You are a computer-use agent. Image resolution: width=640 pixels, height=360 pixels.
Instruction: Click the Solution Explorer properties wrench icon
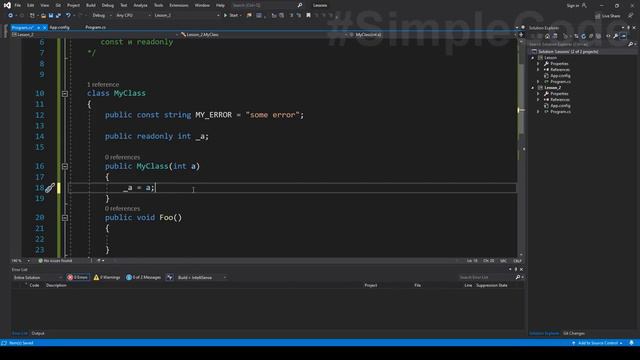(x=616, y=36)
